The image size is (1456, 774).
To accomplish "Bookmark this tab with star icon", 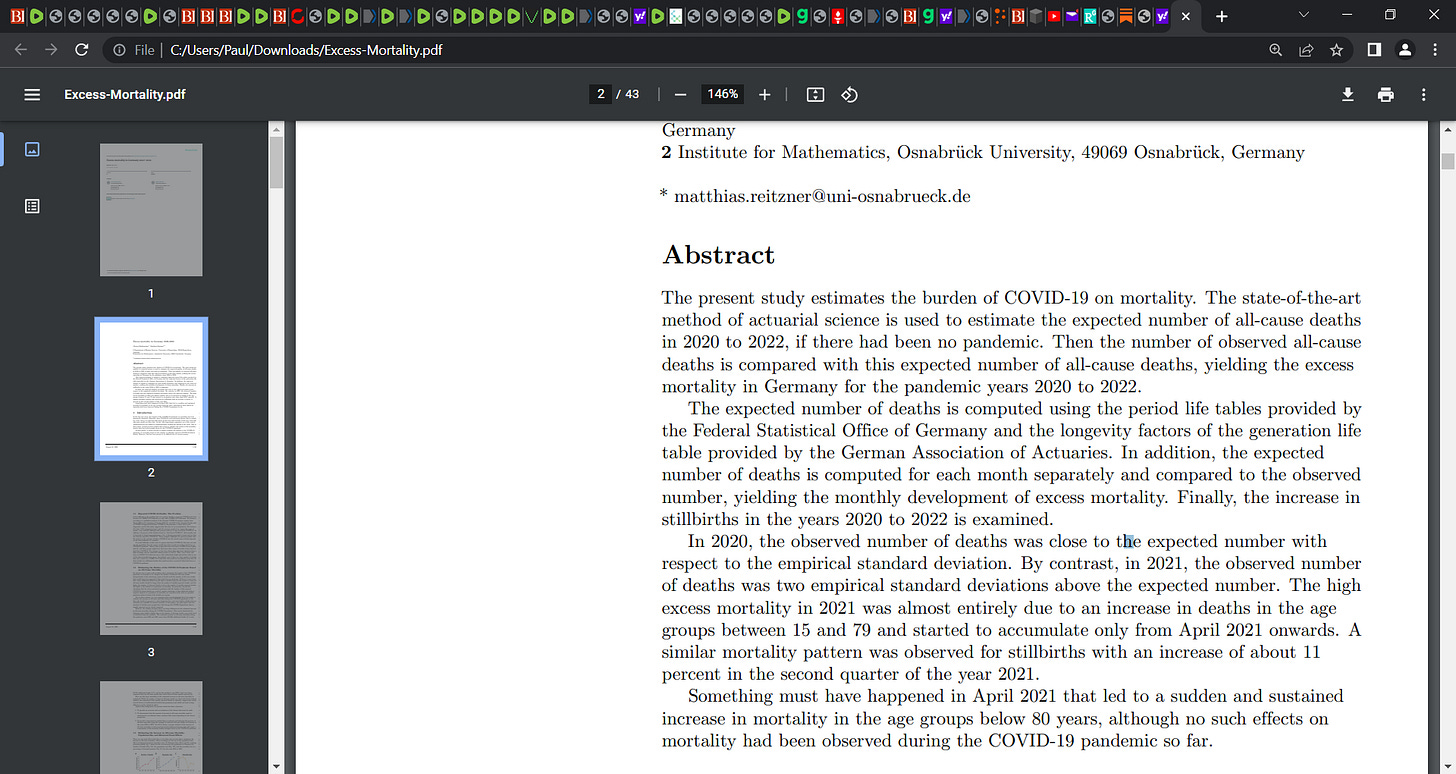I will [1336, 49].
